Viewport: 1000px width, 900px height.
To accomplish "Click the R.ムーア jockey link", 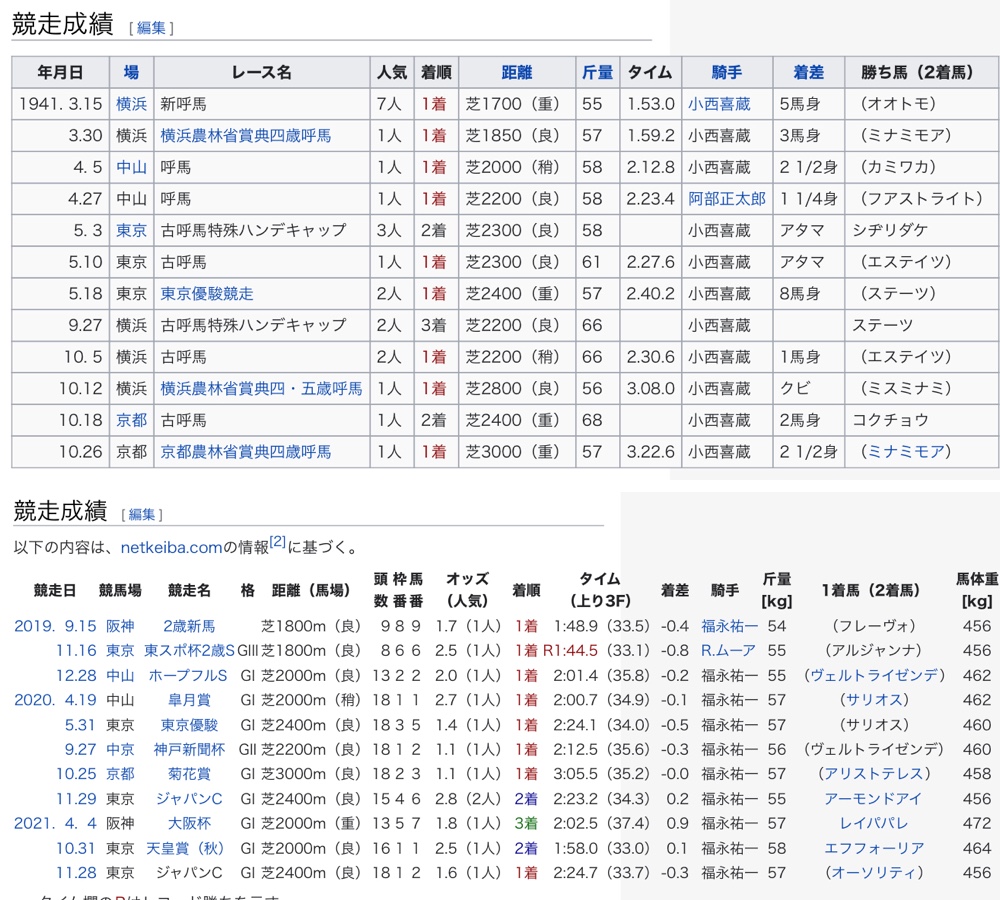I will (x=728, y=650).
